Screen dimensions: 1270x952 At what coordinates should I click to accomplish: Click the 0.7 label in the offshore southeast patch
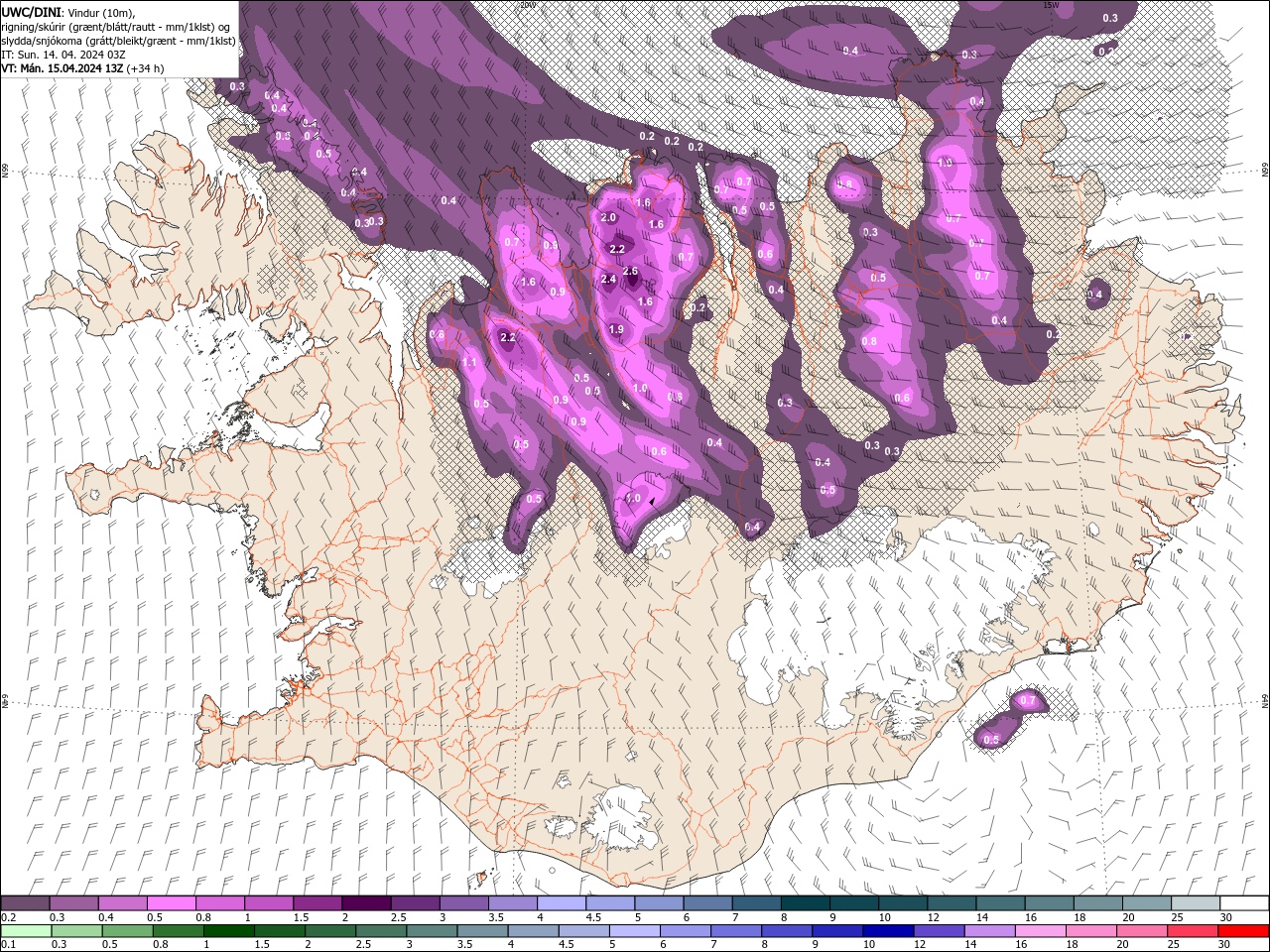[1028, 701]
